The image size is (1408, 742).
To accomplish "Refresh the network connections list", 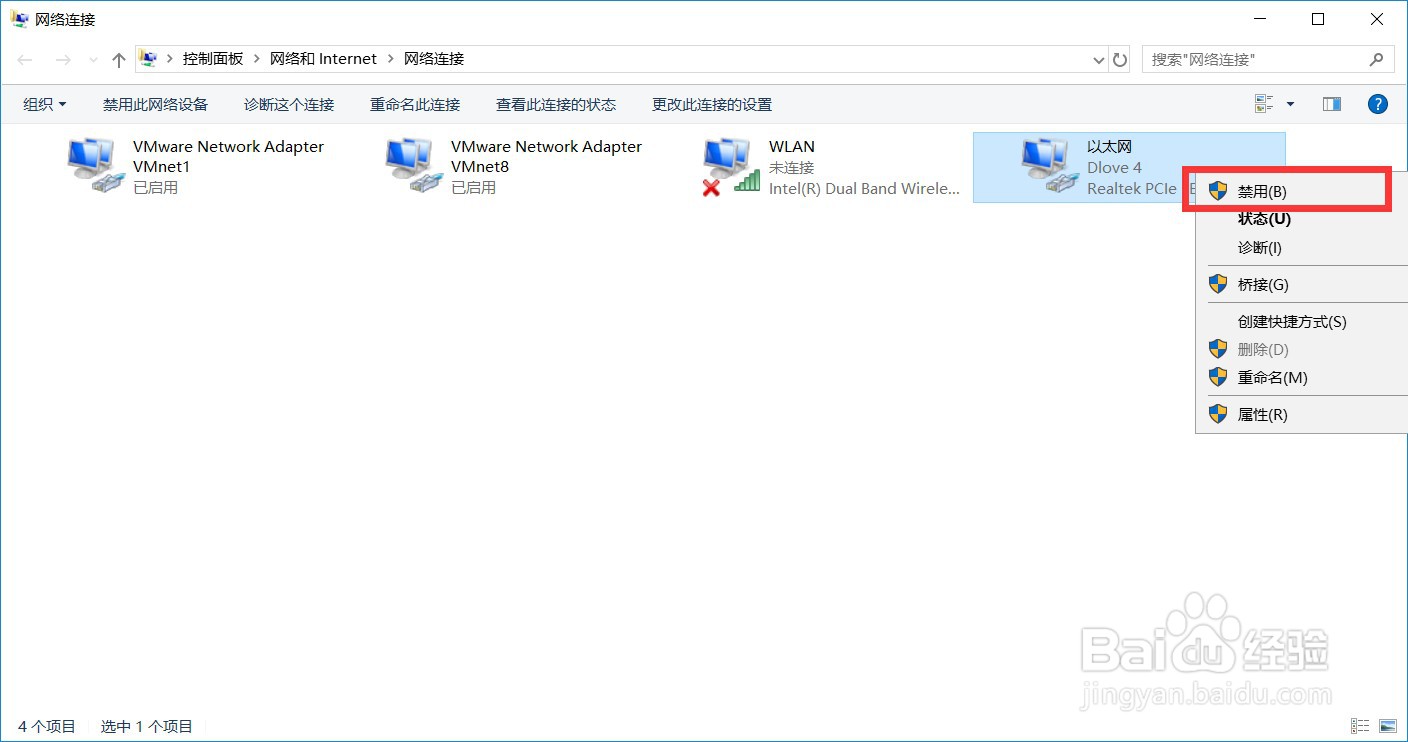I will tap(1121, 59).
